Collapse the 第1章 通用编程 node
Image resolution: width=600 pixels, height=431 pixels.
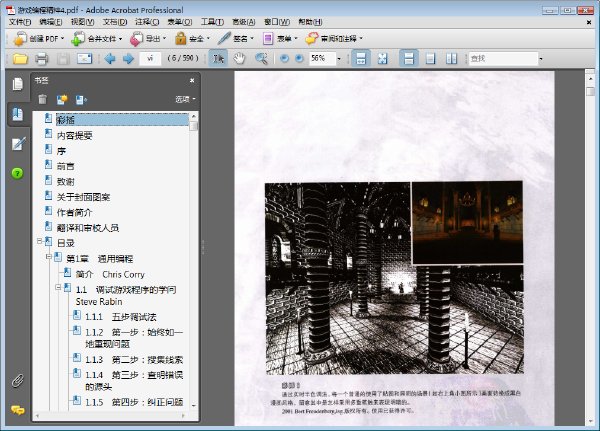pos(49,256)
